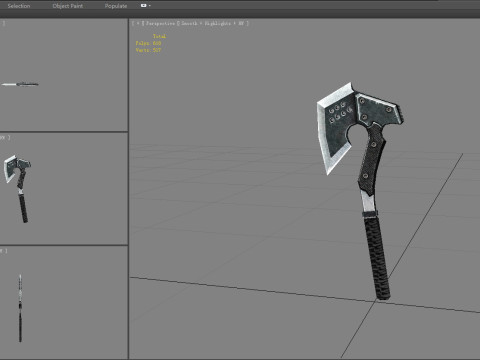
Task: Click the viewport [+] general menu
Action: (138, 23)
